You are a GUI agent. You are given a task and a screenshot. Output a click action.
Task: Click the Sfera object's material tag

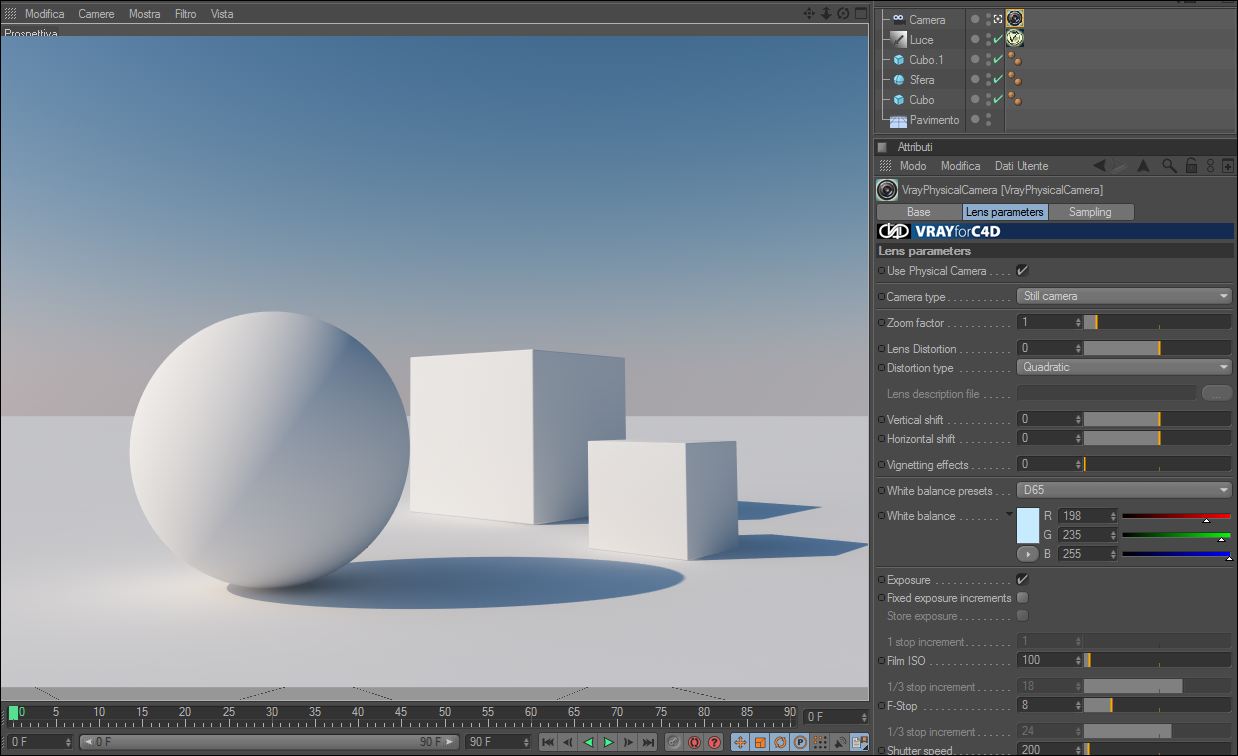coord(1014,79)
